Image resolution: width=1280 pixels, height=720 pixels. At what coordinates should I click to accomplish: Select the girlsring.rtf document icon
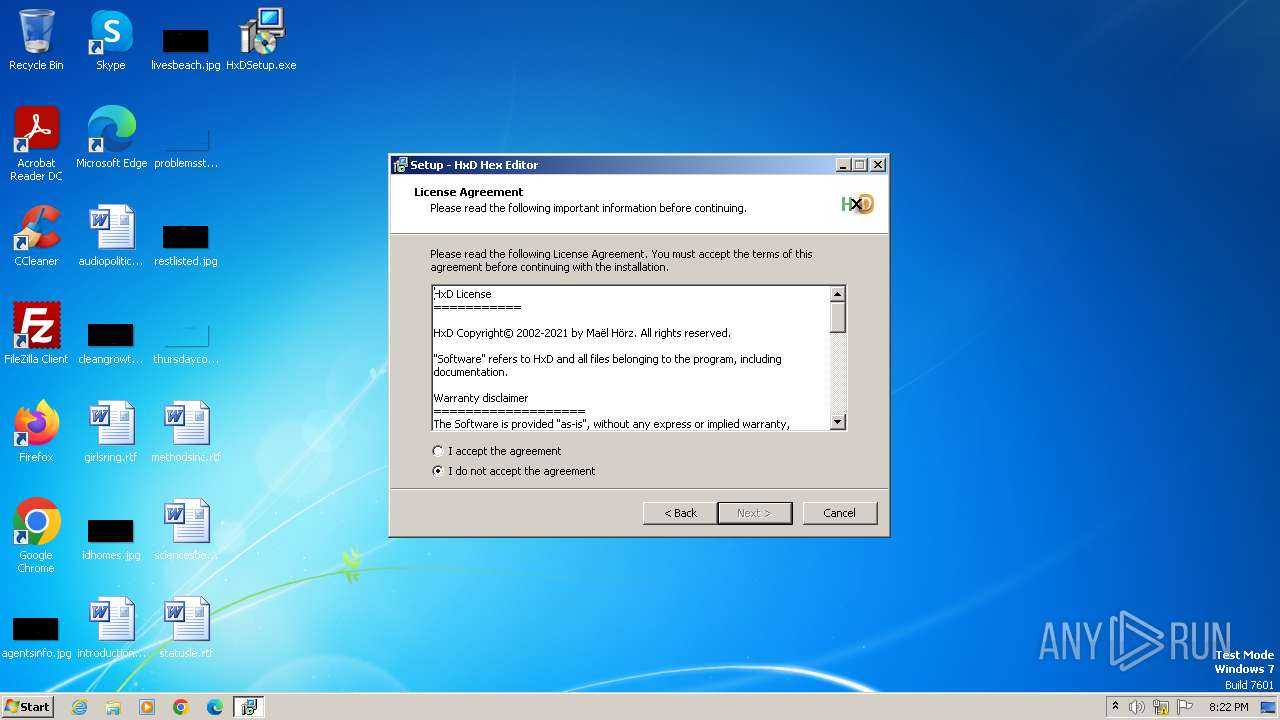pos(111,432)
